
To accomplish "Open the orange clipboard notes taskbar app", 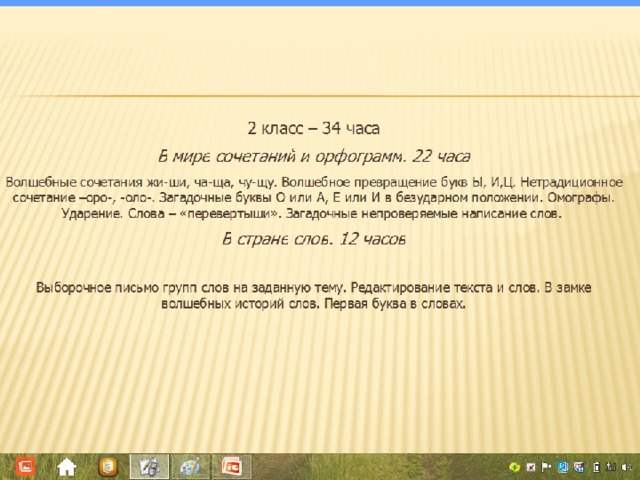I will (108, 467).
